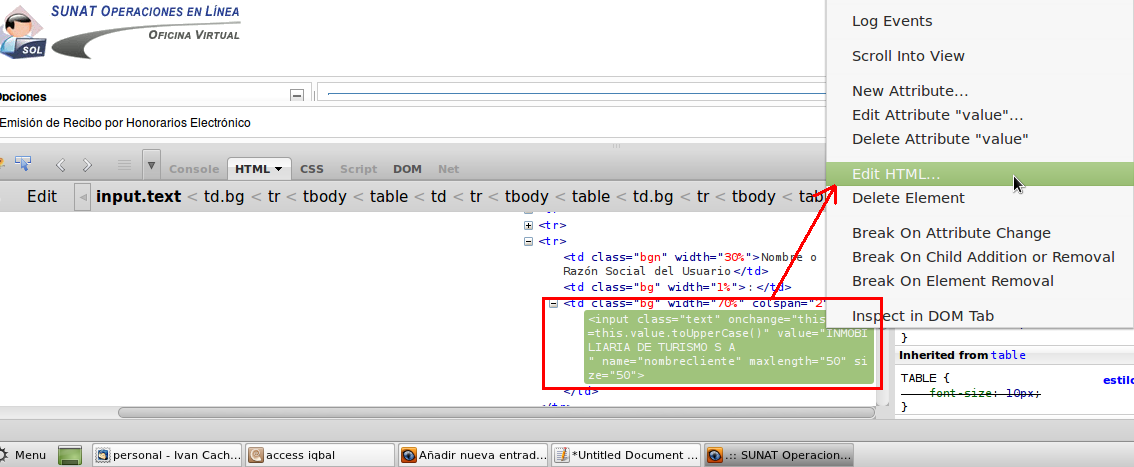Switch to the Console tab
Screen dimensions: 1134x467
[x=194, y=168]
